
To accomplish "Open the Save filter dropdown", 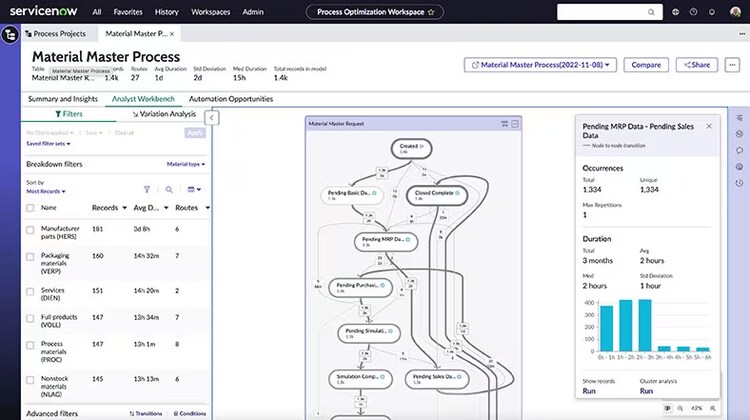I will tap(94, 133).
